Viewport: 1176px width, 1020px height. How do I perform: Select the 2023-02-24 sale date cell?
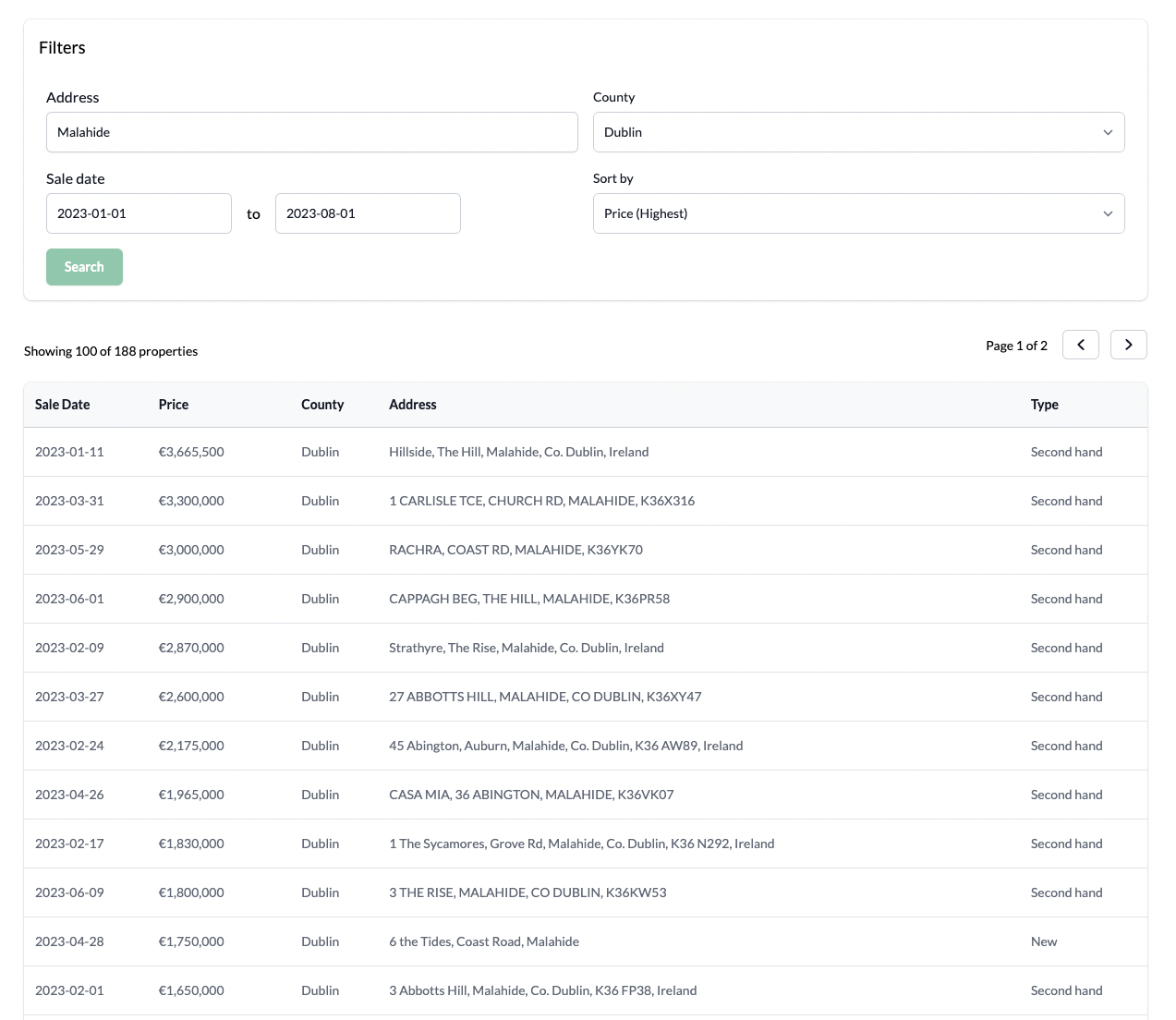[69, 746]
